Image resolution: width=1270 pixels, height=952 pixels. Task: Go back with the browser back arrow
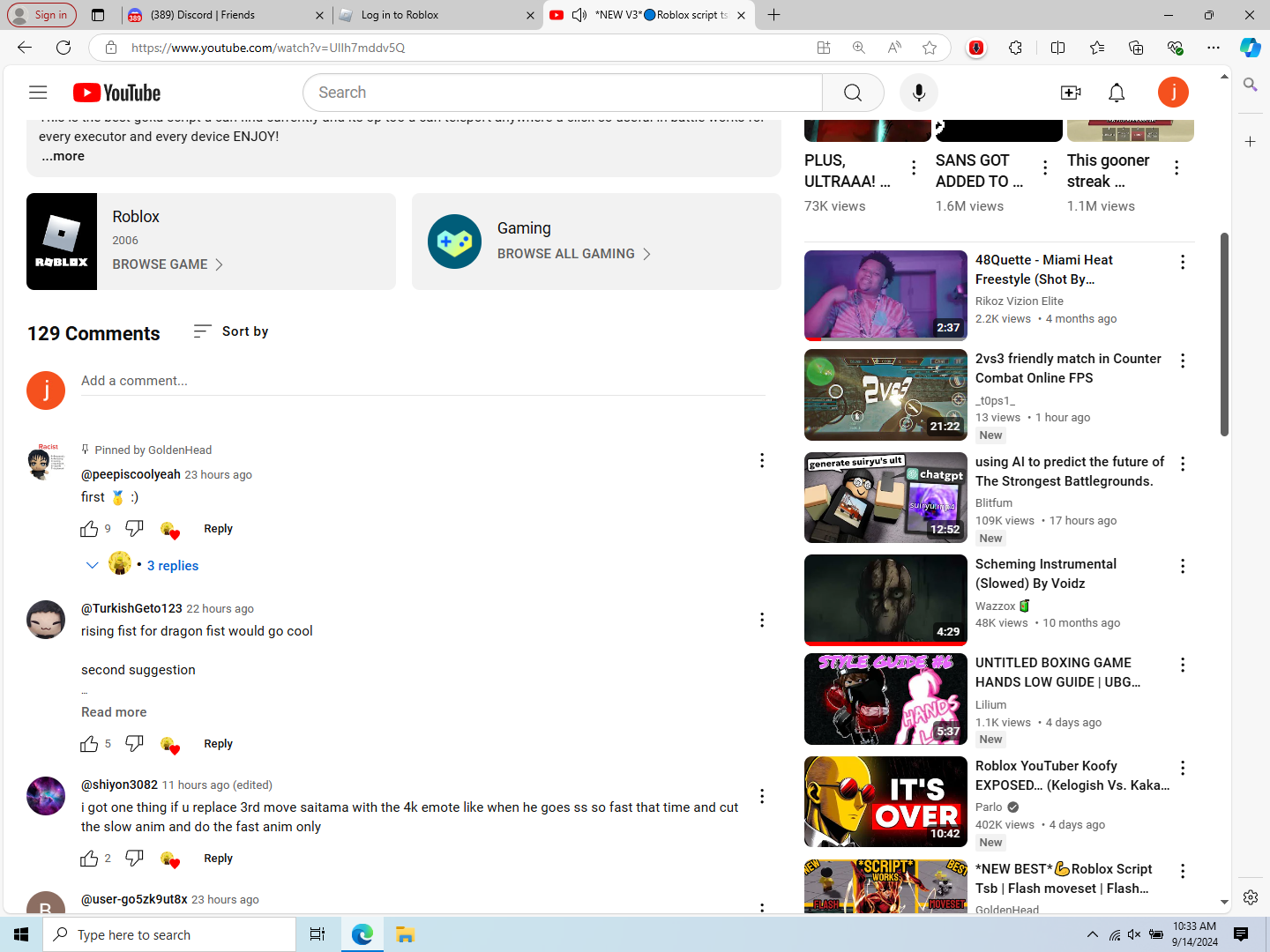click(25, 48)
